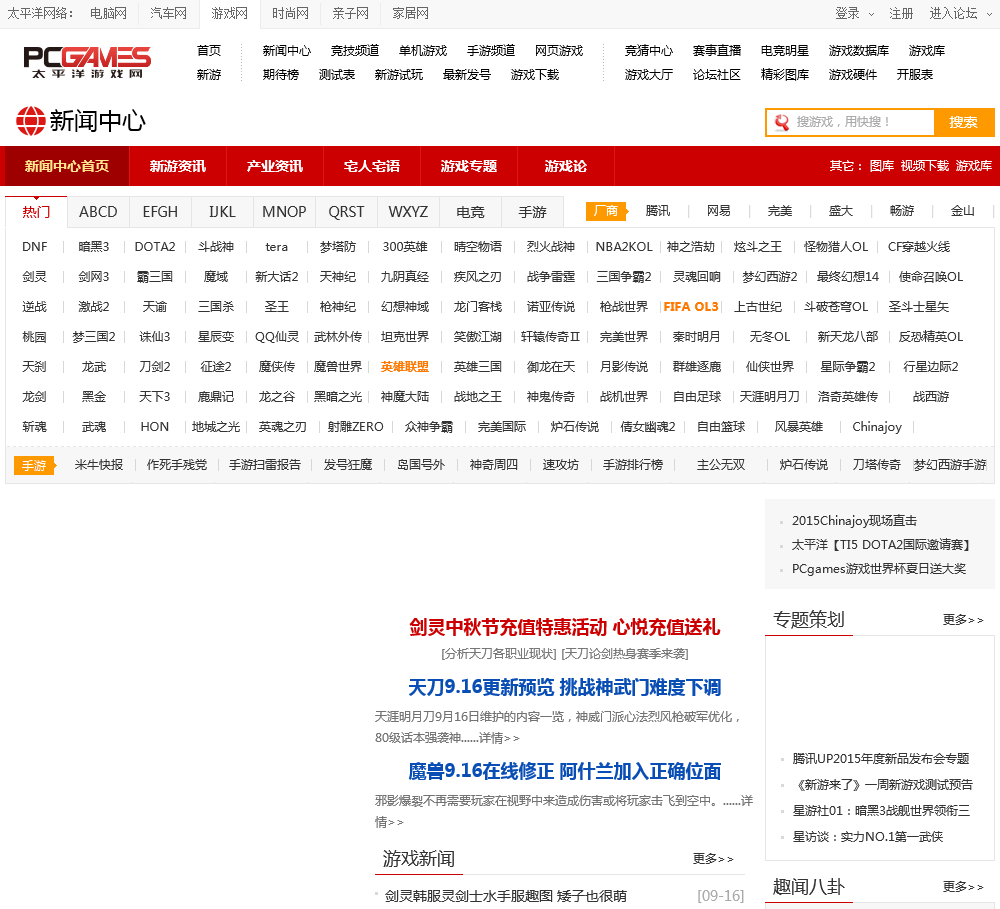1000x909 pixels.
Task: Click the highlighted 英雄联盟 link
Action: point(405,367)
